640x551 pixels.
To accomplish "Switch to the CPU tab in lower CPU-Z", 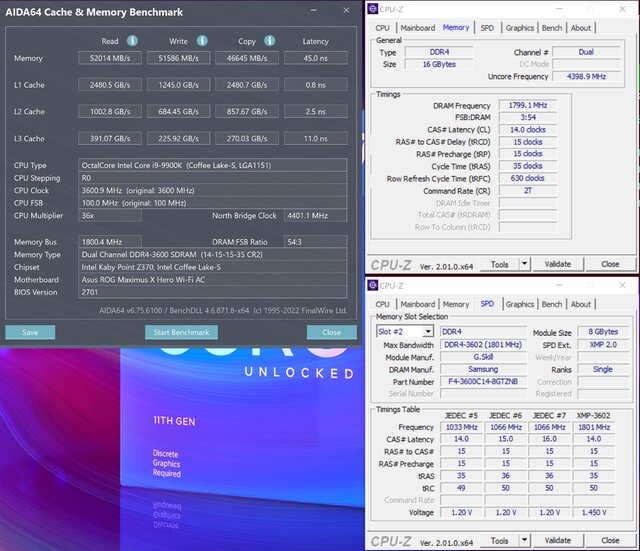I will pyautogui.click(x=382, y=304).
